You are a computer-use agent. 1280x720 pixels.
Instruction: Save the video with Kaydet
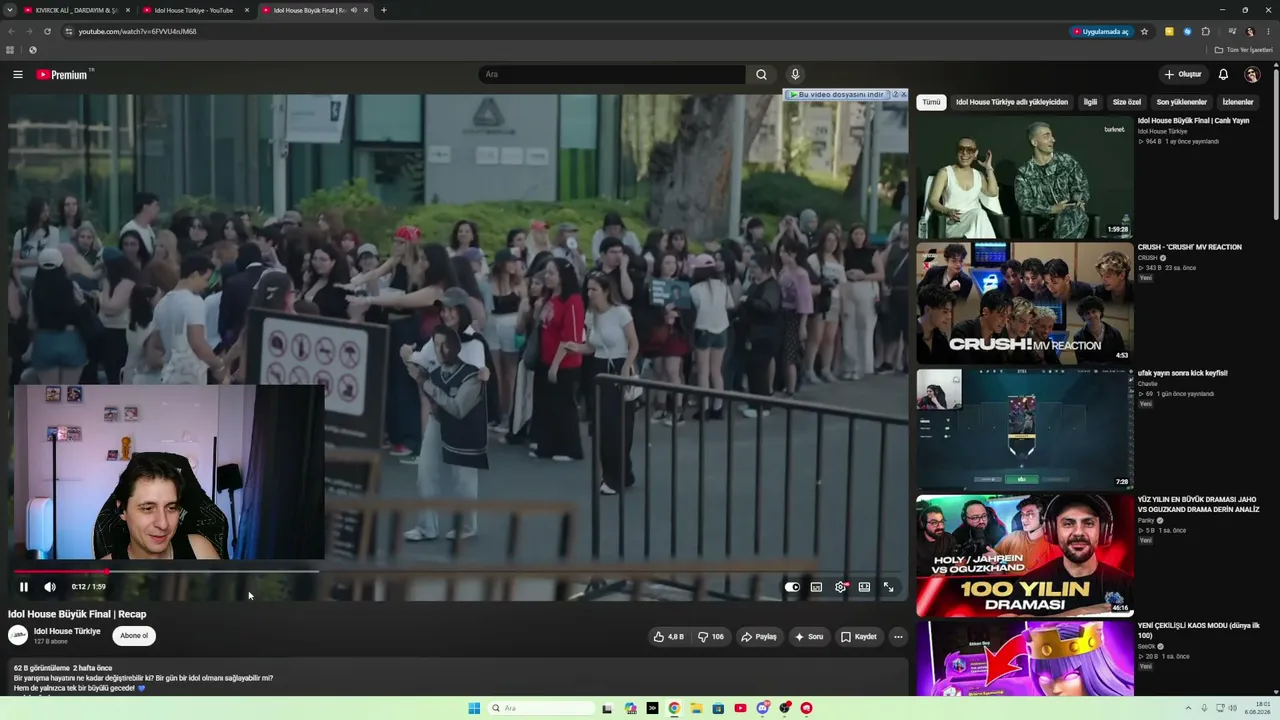[859, 636]
